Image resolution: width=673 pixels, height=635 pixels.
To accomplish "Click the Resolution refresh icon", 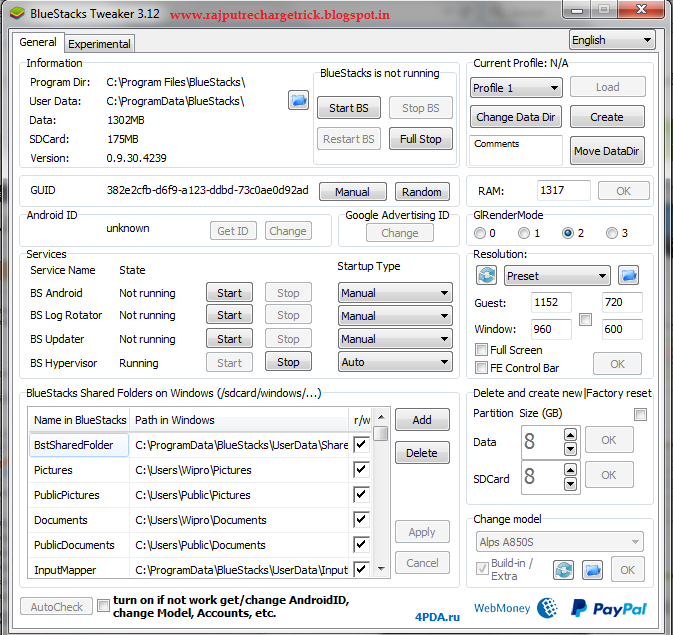I will pyautogui.click(x=486, y=275).
